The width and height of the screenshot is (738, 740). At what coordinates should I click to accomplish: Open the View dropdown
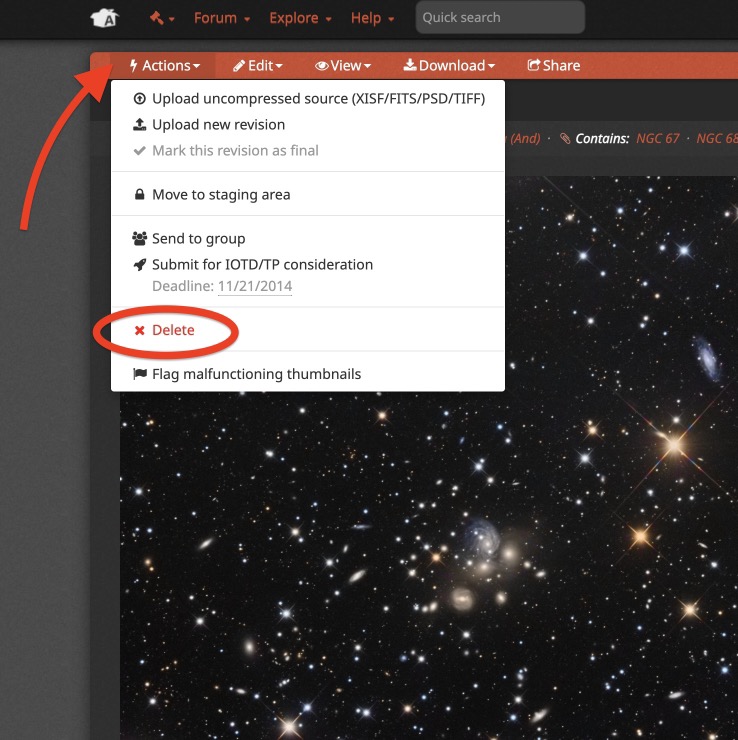343,65
